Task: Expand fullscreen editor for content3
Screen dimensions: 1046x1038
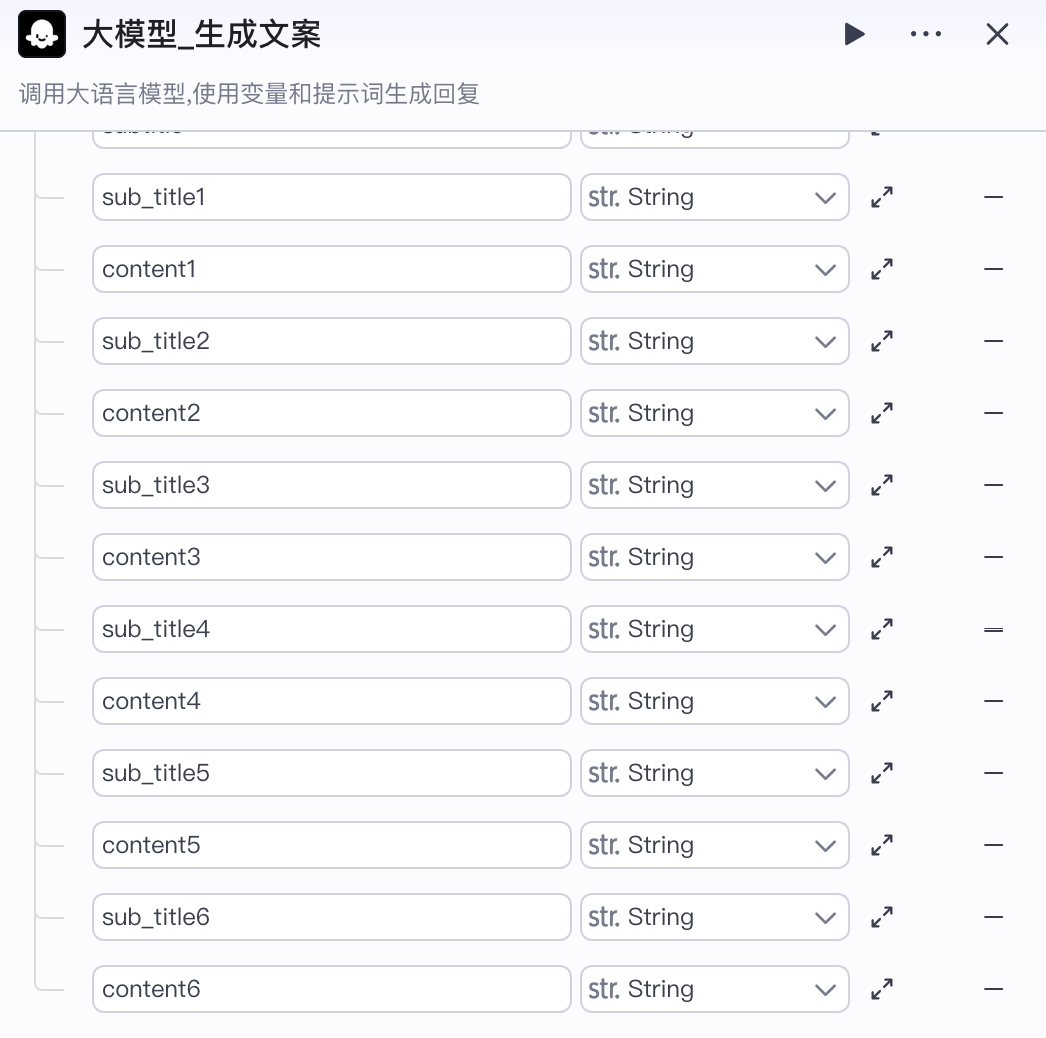Action: 881,557
